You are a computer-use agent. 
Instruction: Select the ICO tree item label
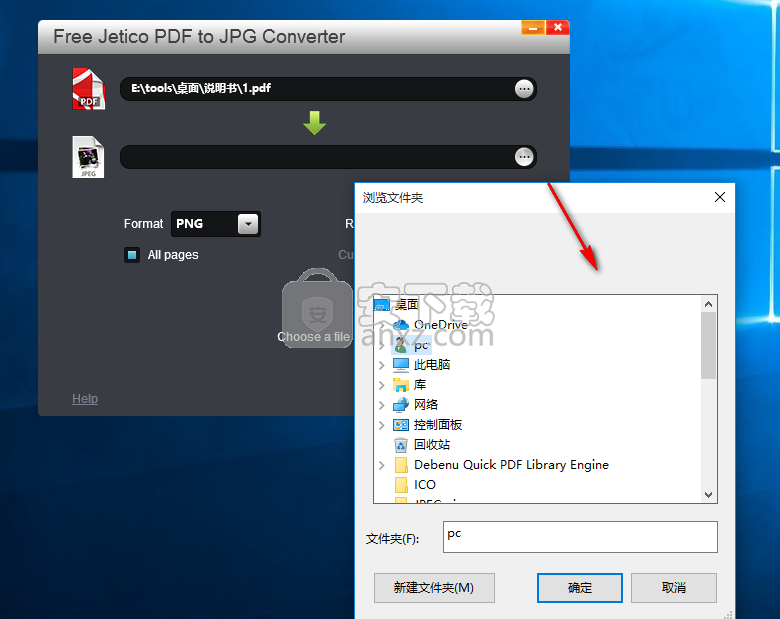pyautogui.click(x=424, y=485)
